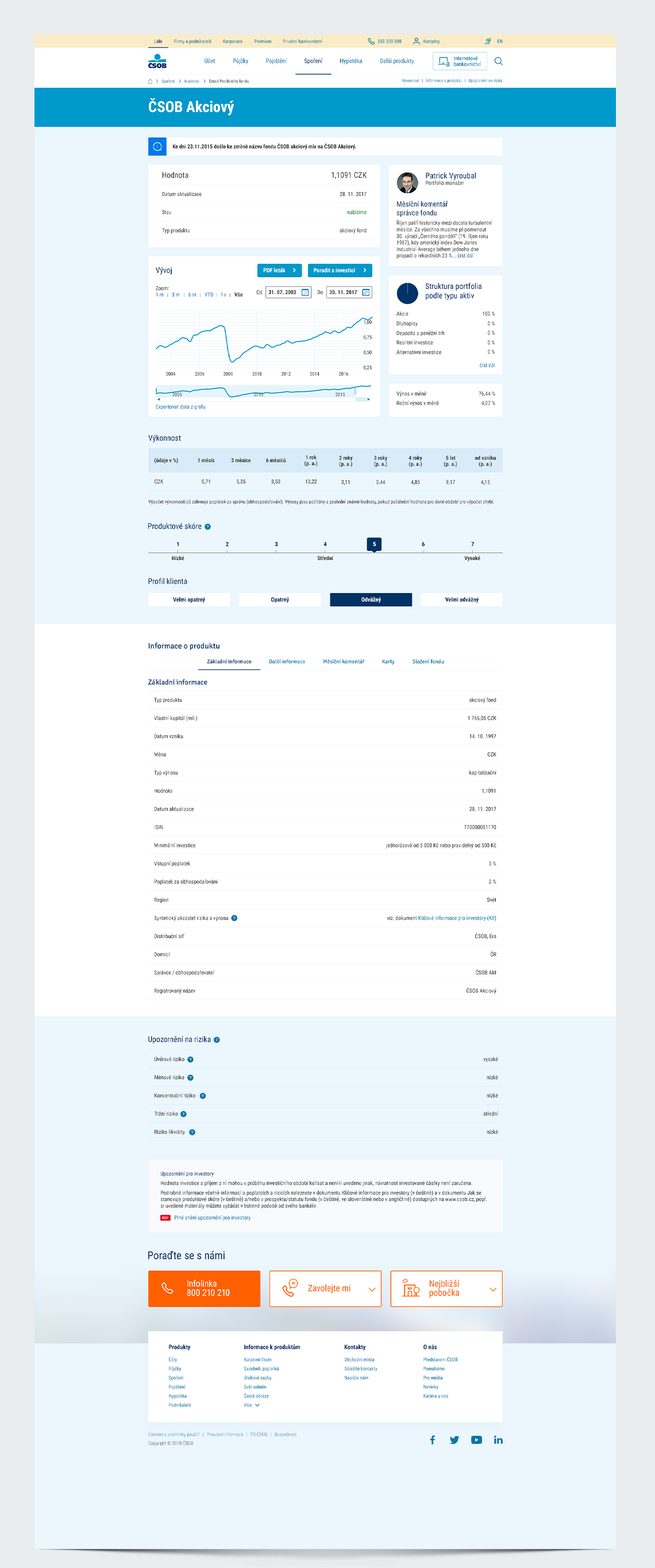Select the 3m chart zoom
655x1568 pixels.
175,295
